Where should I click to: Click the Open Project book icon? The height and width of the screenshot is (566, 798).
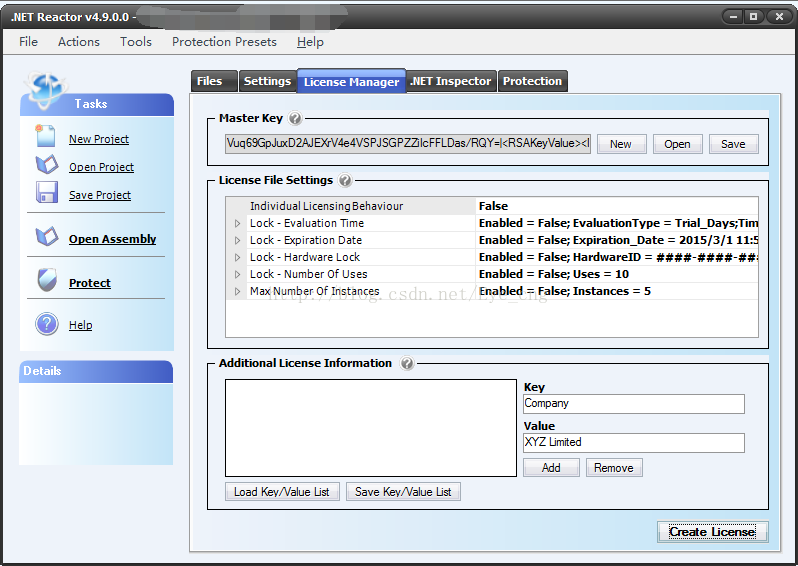click(47, 165)
